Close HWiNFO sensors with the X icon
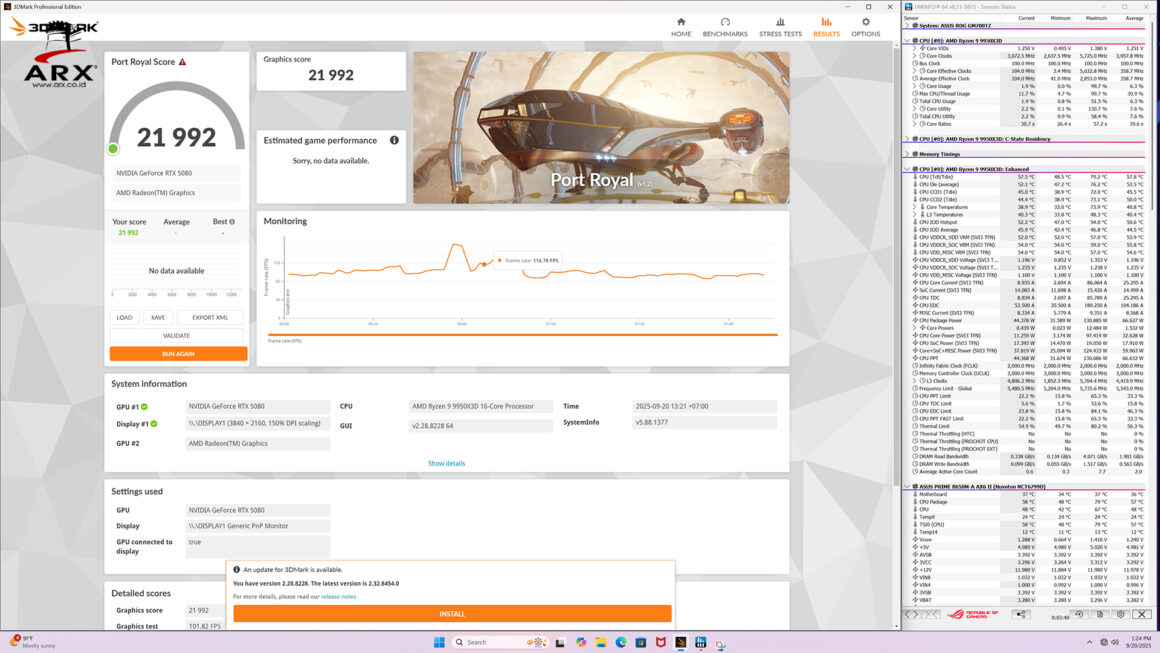Screen dimensions: 1160x653 pyautogui.click(x=1142, y=615)
